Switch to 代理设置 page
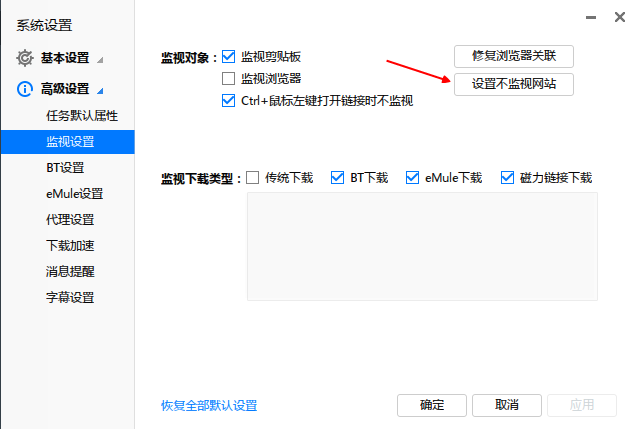Image resolution: width=635 pixels, height=429 pixels. point(68,220)
